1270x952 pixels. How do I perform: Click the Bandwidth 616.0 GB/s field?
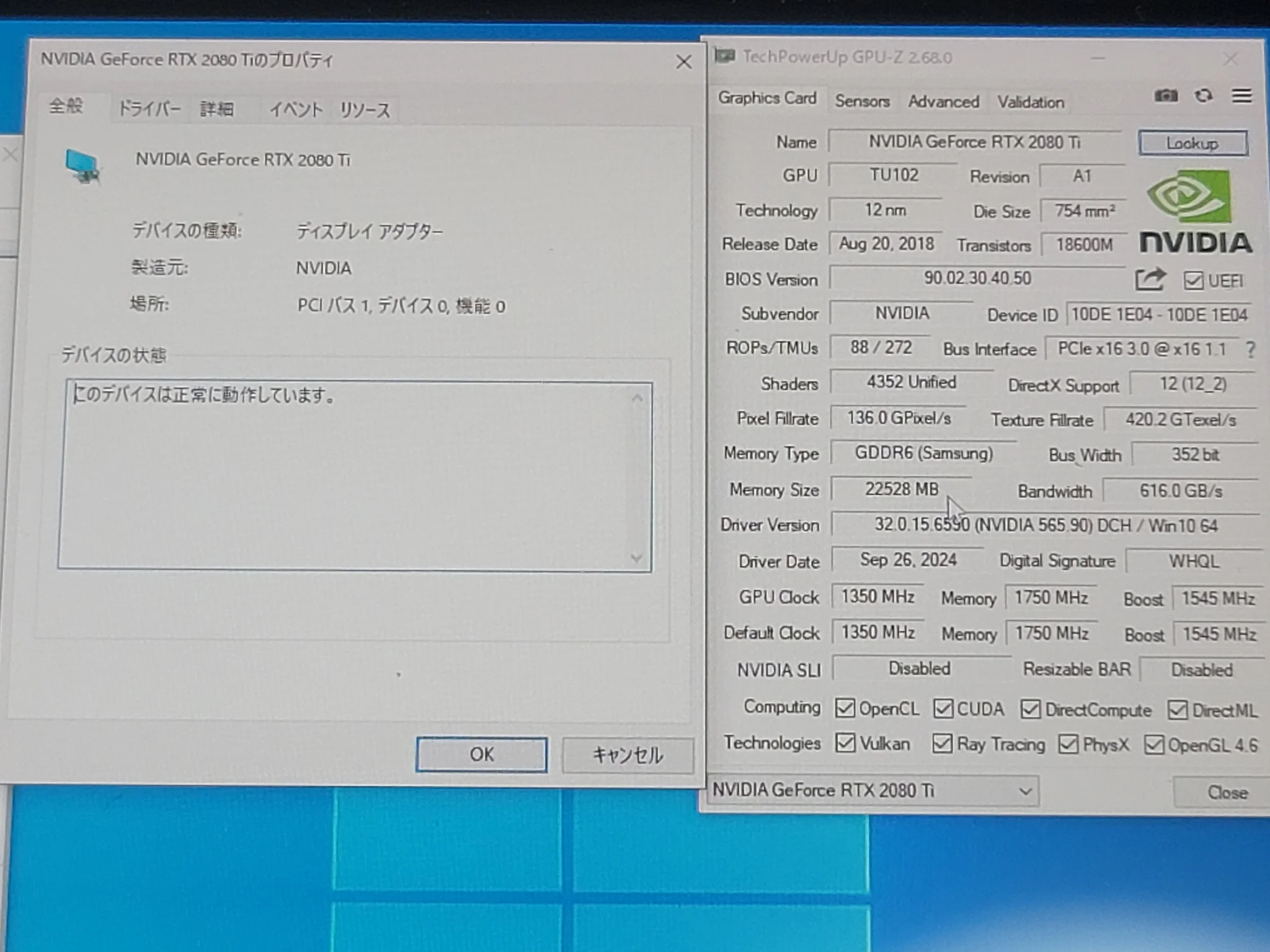[1181, 491]
